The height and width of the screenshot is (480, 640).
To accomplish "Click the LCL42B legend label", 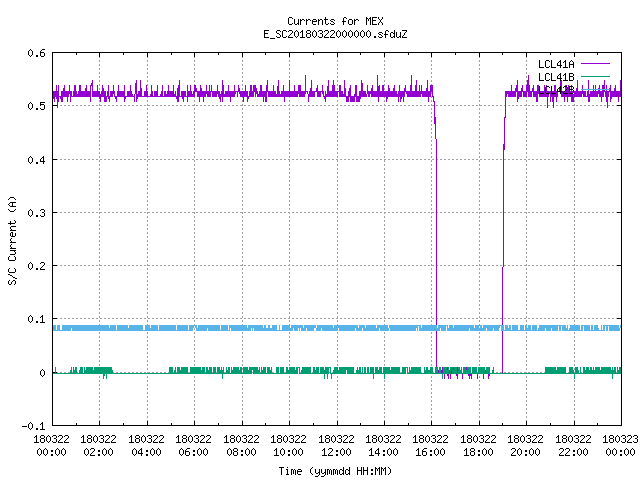I will point(556,90).
